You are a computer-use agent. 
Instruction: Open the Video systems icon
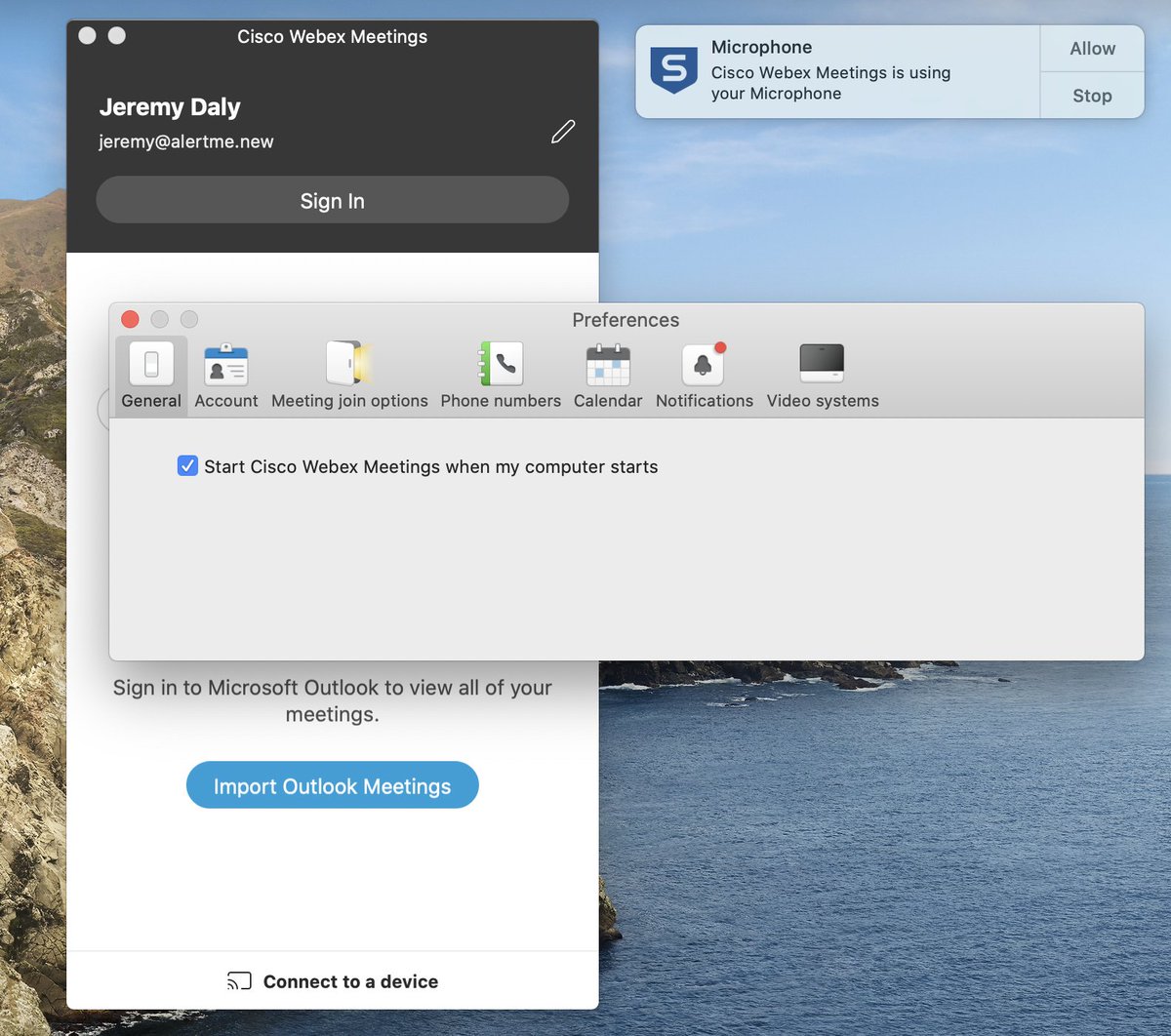click(822, 363)
